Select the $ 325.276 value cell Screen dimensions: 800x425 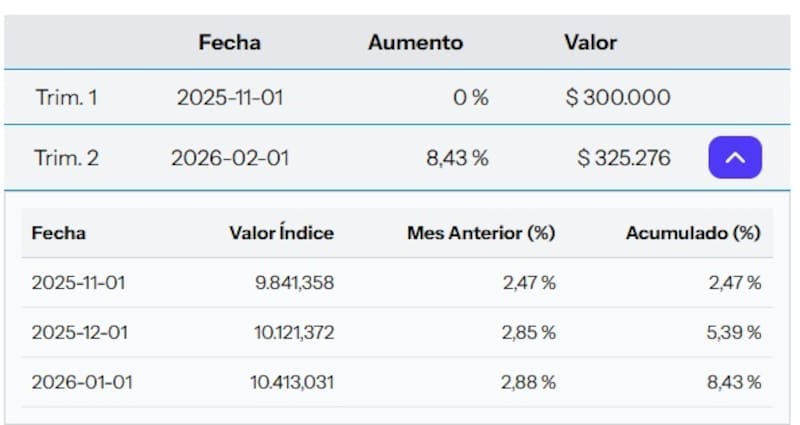coord(624,158)
